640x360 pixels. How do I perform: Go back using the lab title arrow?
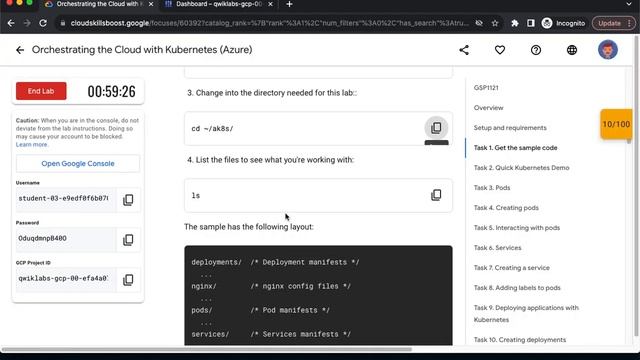(20, 50)
